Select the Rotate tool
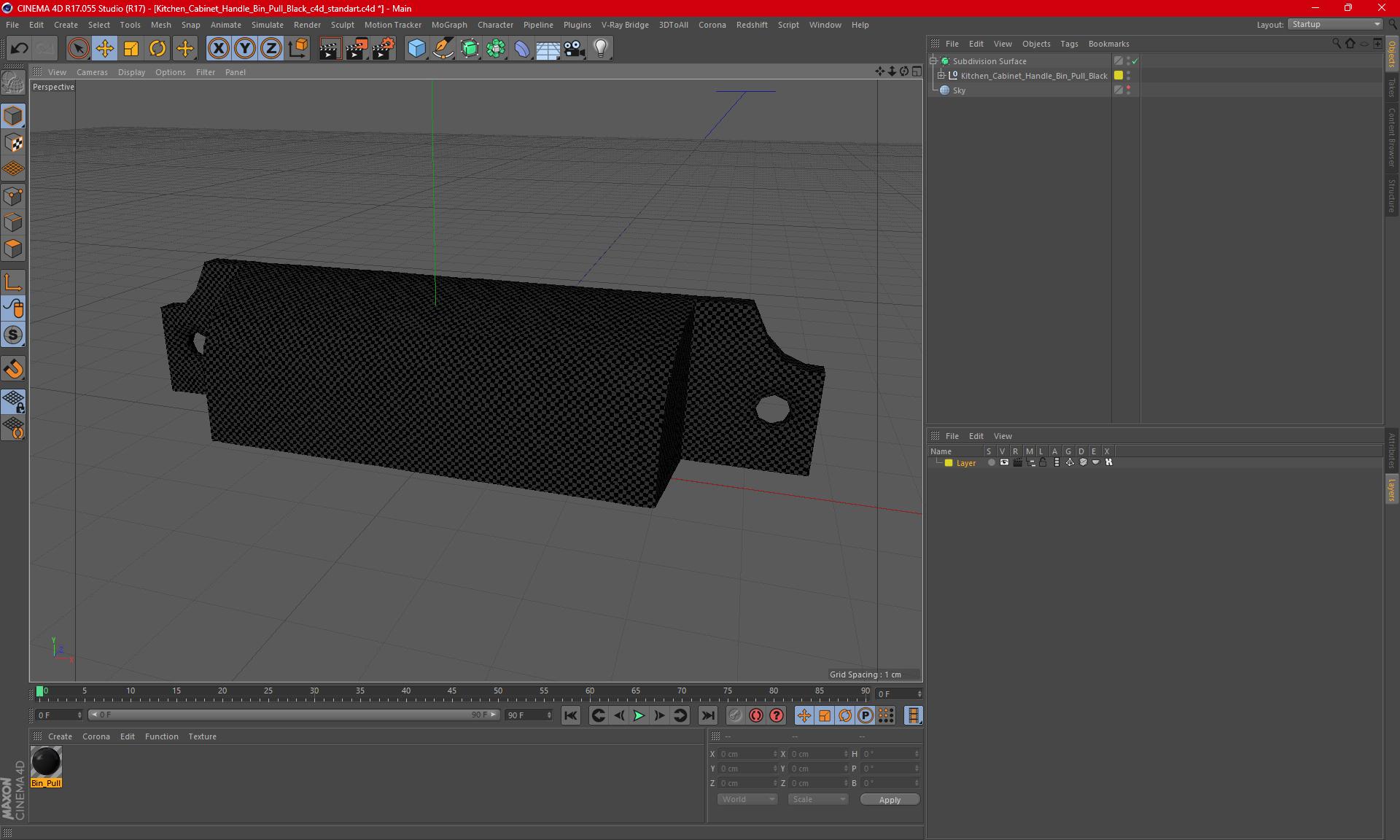The width and height of the screenshot is (1400, 840). 157,48
